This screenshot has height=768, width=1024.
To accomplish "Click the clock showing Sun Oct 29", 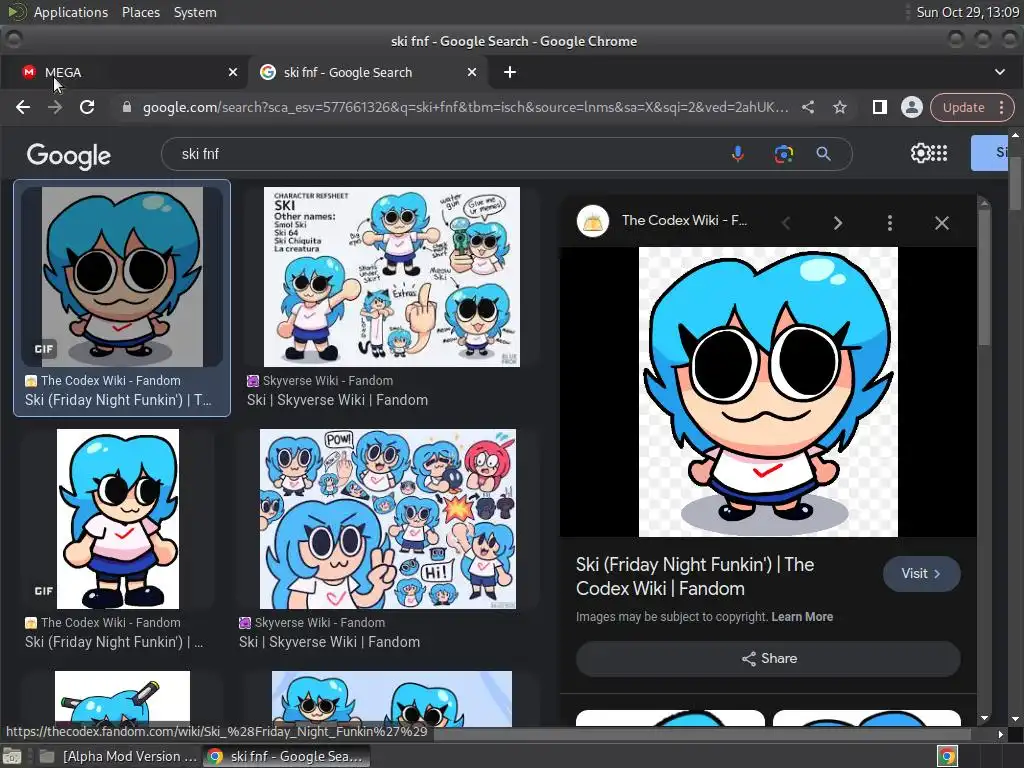I will (967, 12).
